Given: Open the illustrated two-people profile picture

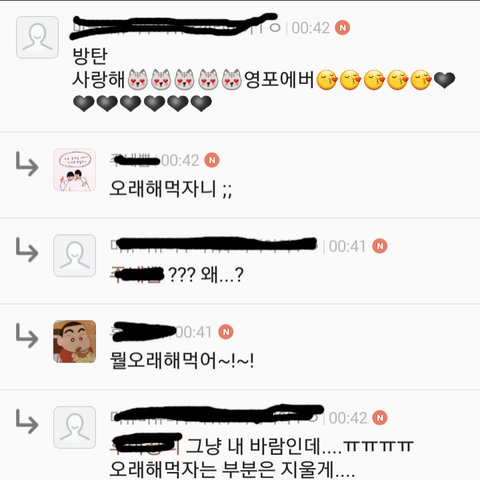Looking at the screenshot, I should pyautogui.click(x=75, y=170).
